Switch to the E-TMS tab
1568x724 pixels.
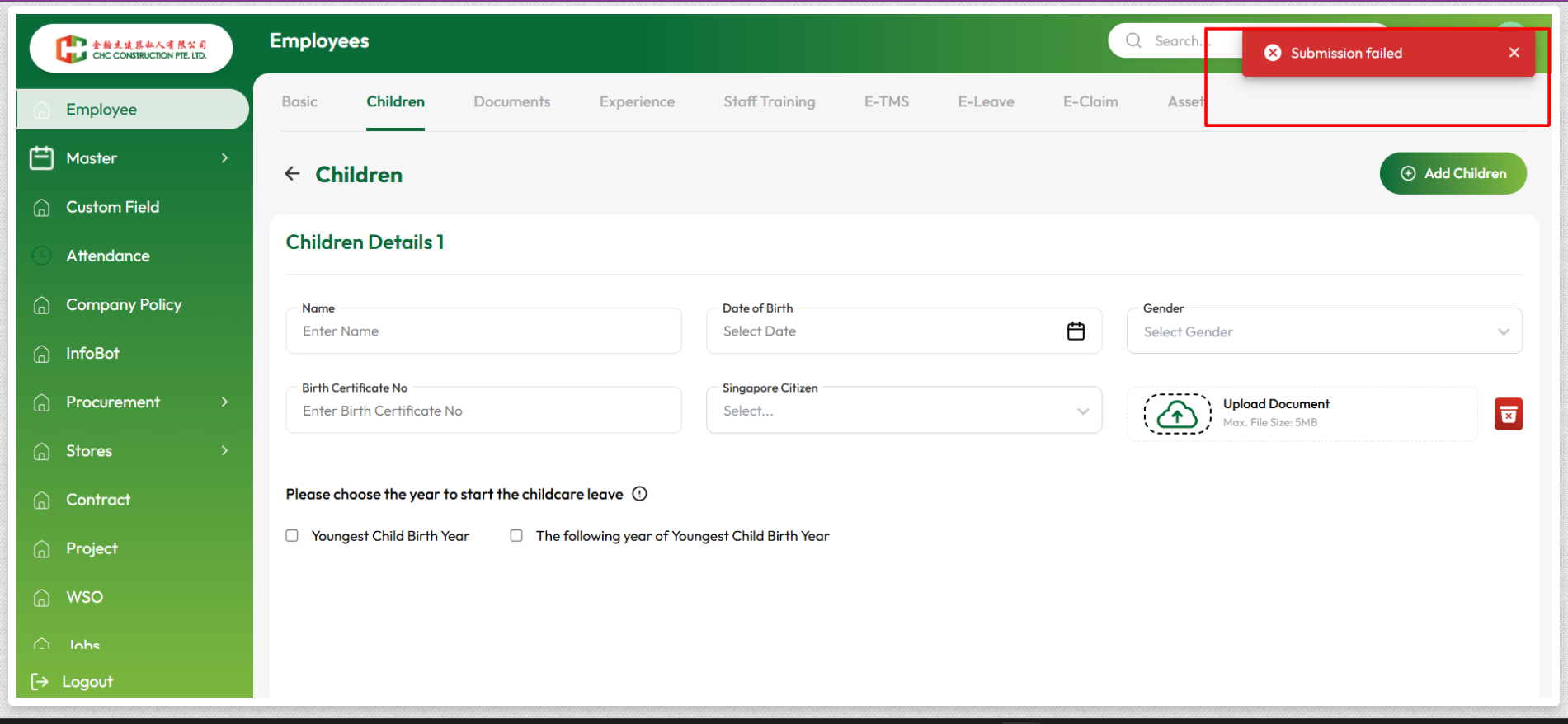[x=887, y=101]
